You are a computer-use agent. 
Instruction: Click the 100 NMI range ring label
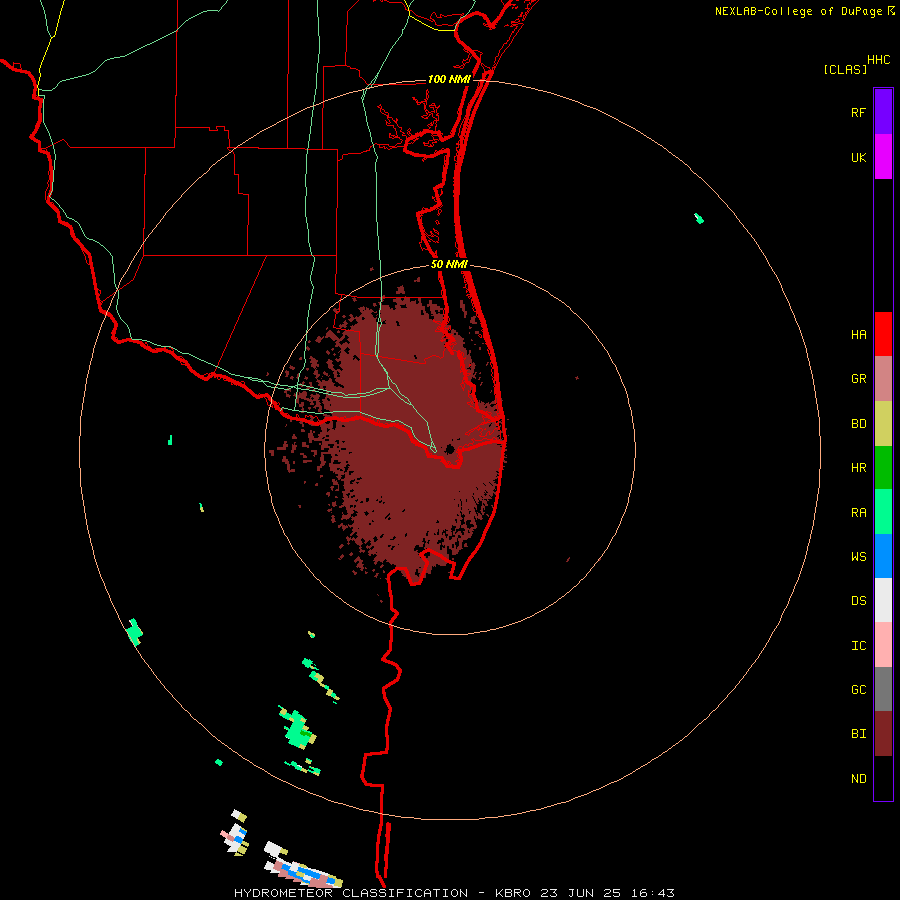point(449,79)
